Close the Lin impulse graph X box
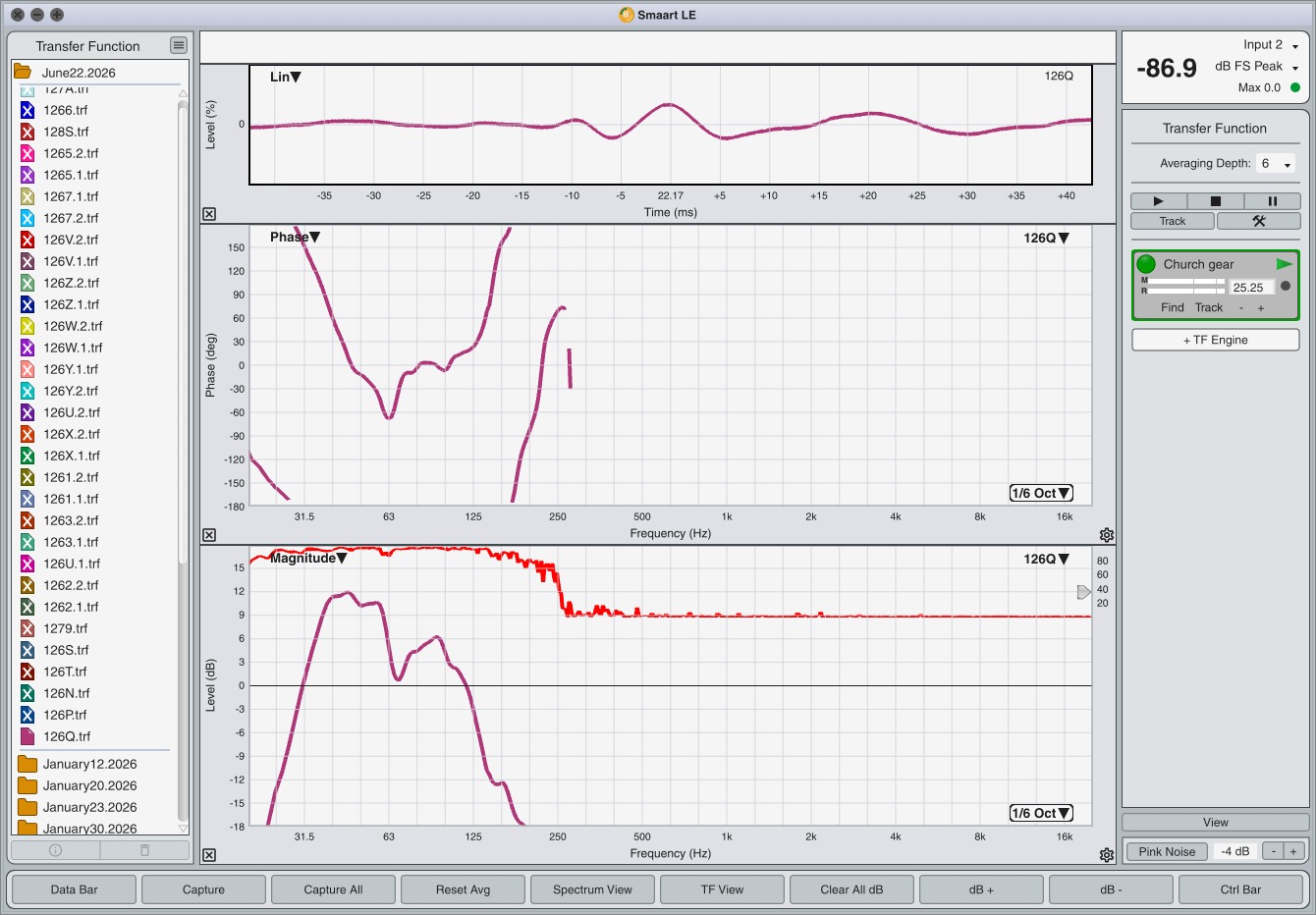This screenshot has width=1316, height=915. (x=209, y=214)
